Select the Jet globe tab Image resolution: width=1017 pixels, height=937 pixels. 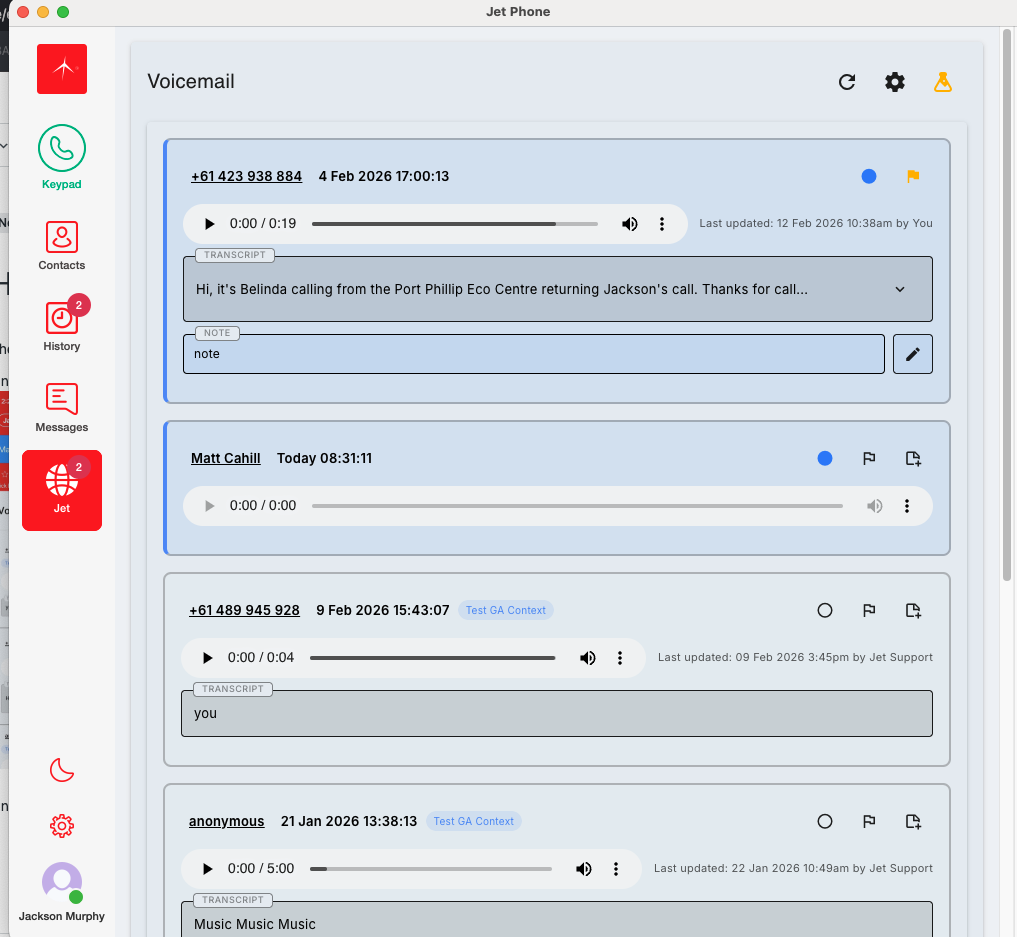click(x=62, y=490)
